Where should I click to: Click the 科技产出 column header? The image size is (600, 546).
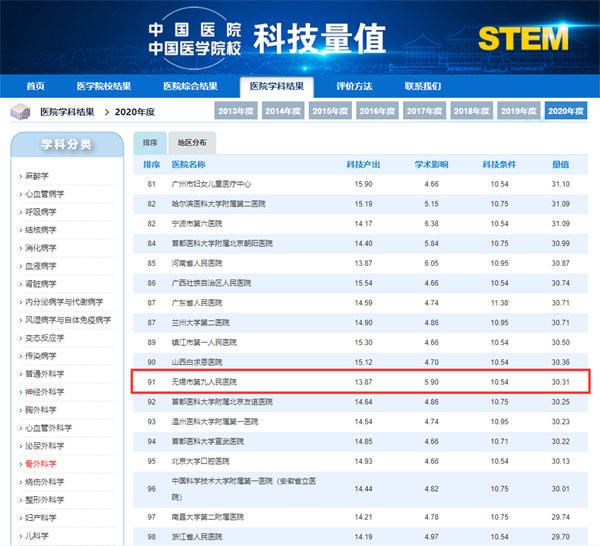(x=363, y=165)
